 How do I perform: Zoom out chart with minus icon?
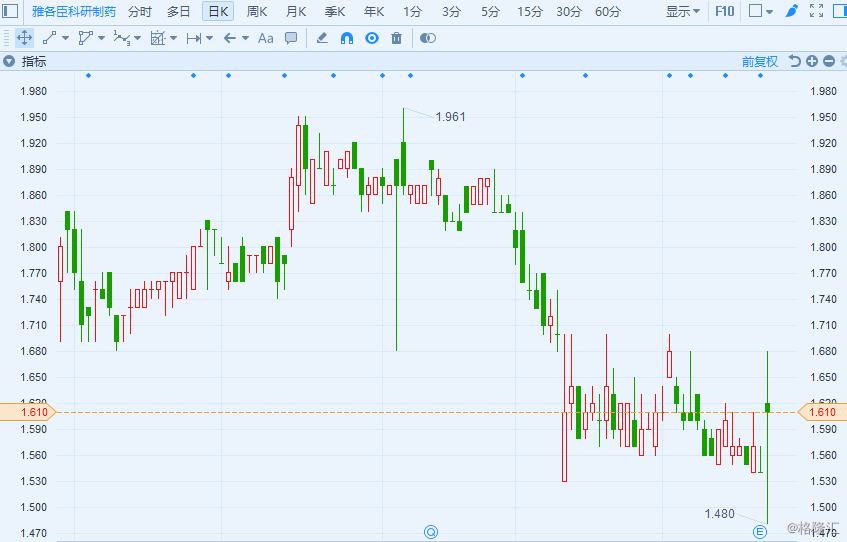pos(829,61)
